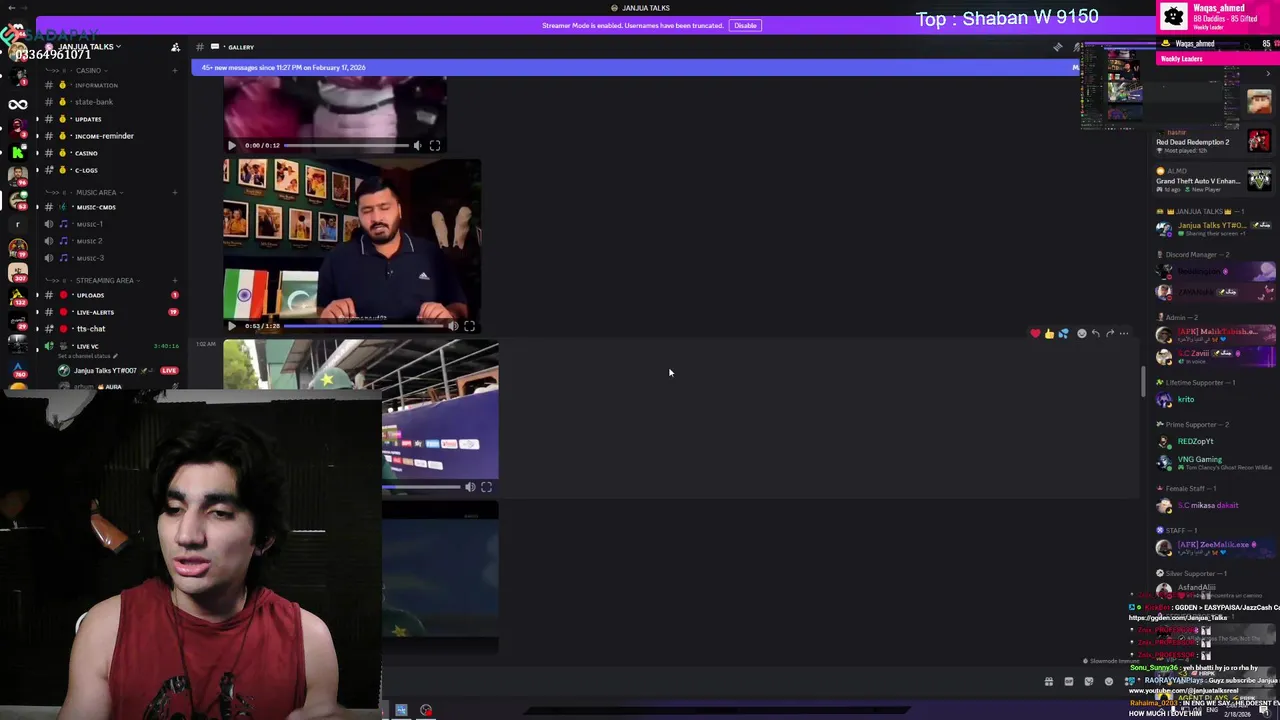Viewport: 1280px width, 720px height.
Task: Disable Streamer Mode via the Disable button
Action: click(745, 25)
